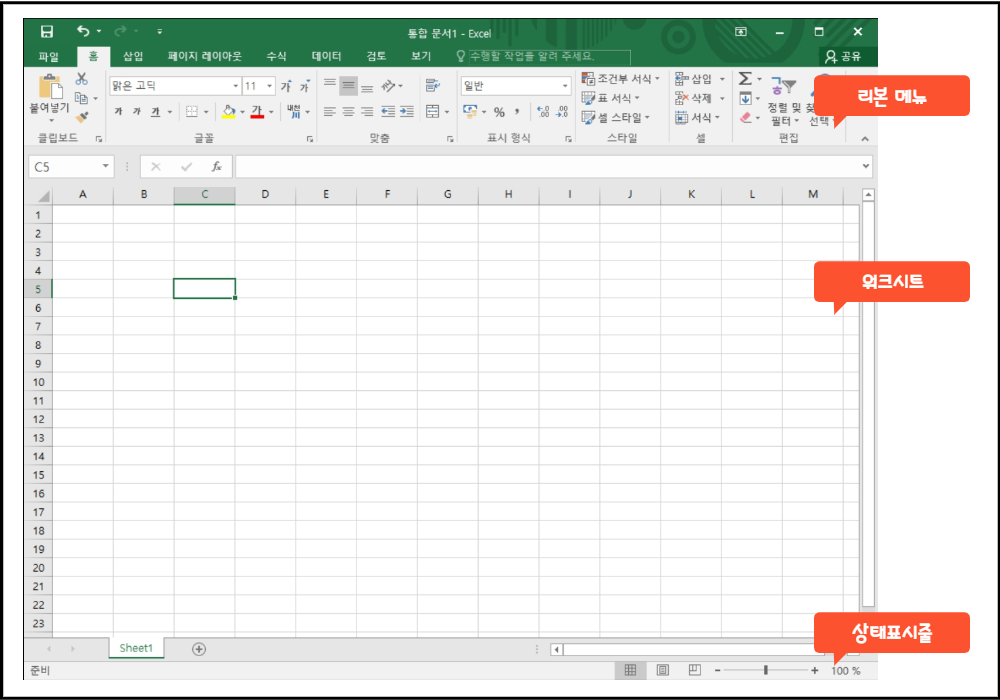Click the 붙여넣기 paste button
The image size is (1000, 700).
(50, 96)
